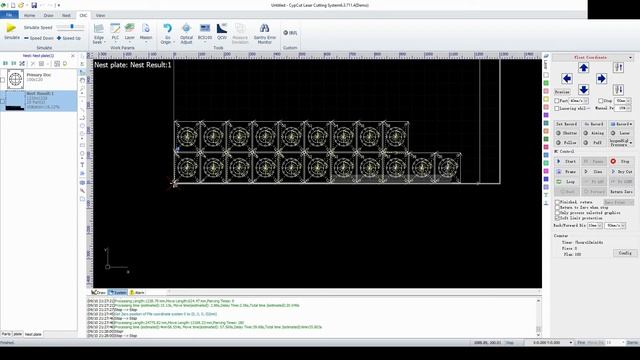Toggle Finished, return checkbox
The width and height of the screenshot is (640, 360).
point(557,202)
